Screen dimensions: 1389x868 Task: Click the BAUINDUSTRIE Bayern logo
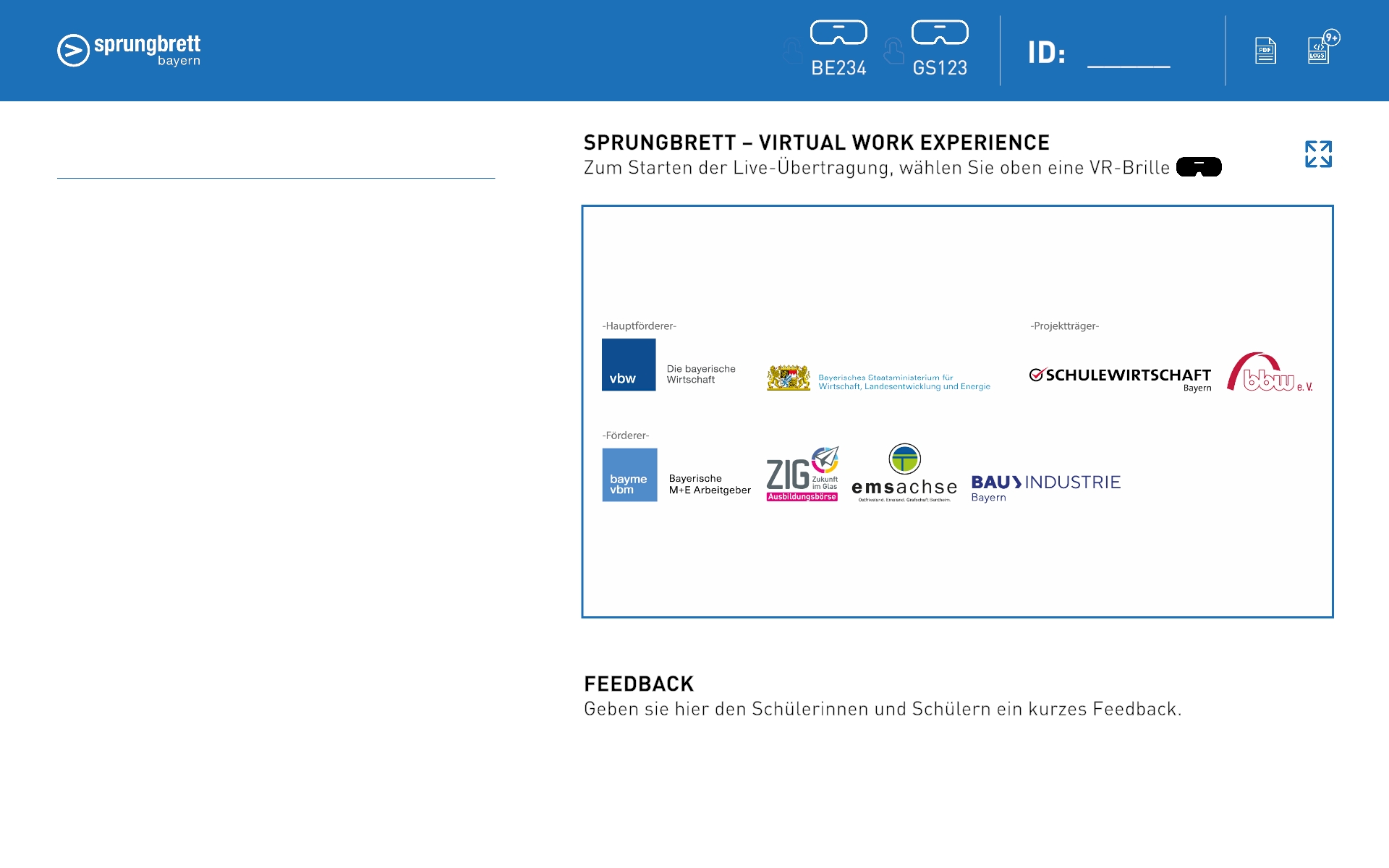(1045, 488)
